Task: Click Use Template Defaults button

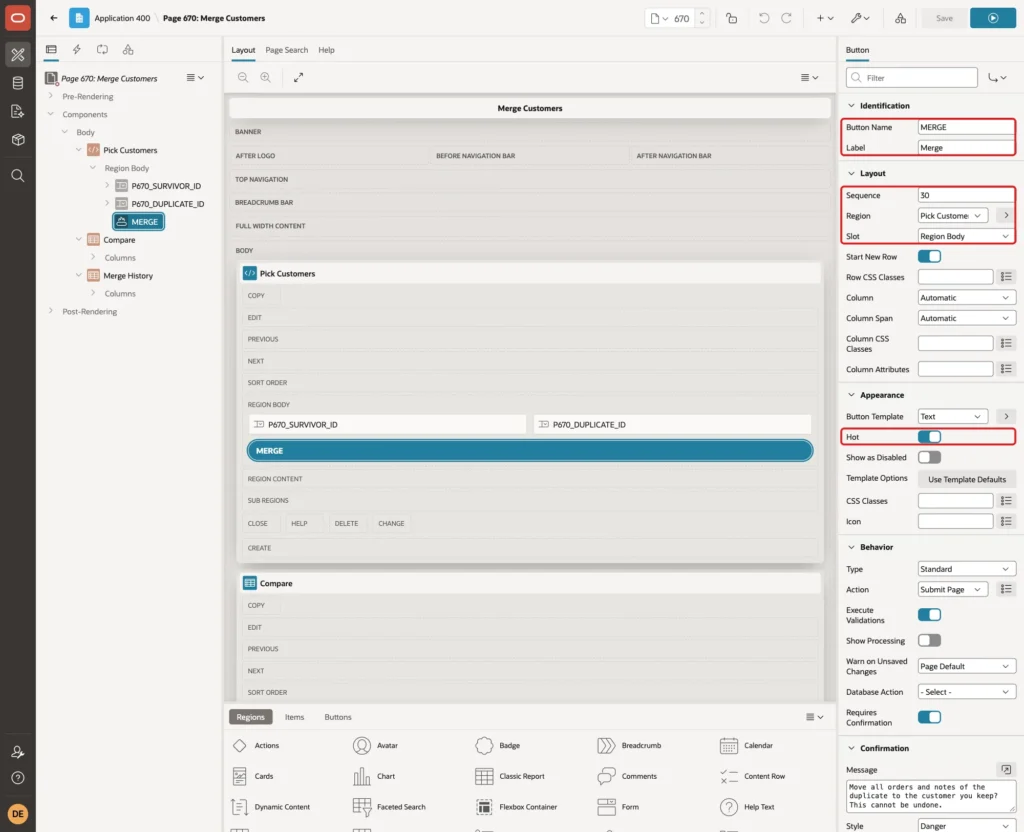Action: point(967,479)
